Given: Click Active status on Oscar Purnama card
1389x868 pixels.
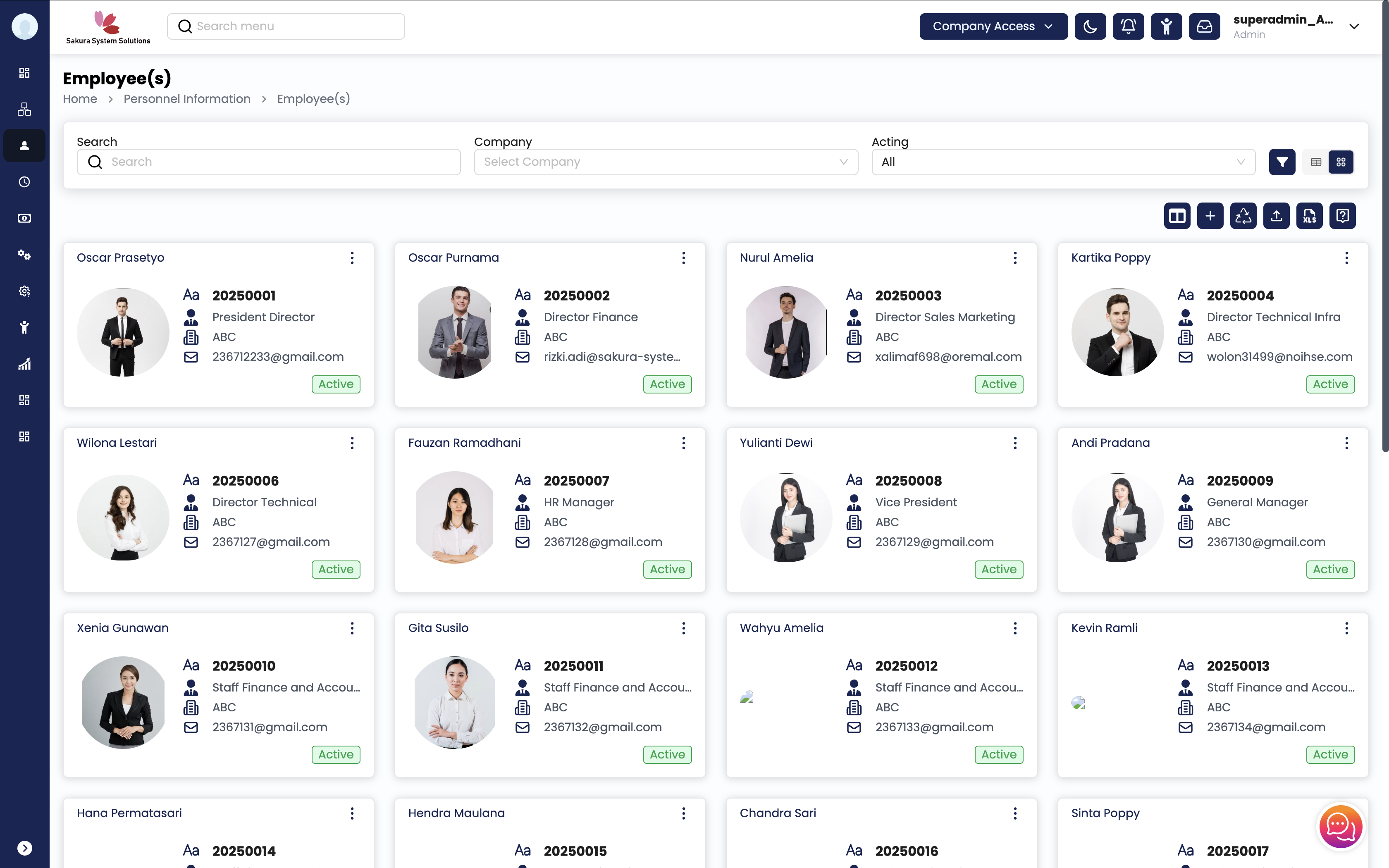Looking at the screenshot, I should tap(667, 384).
